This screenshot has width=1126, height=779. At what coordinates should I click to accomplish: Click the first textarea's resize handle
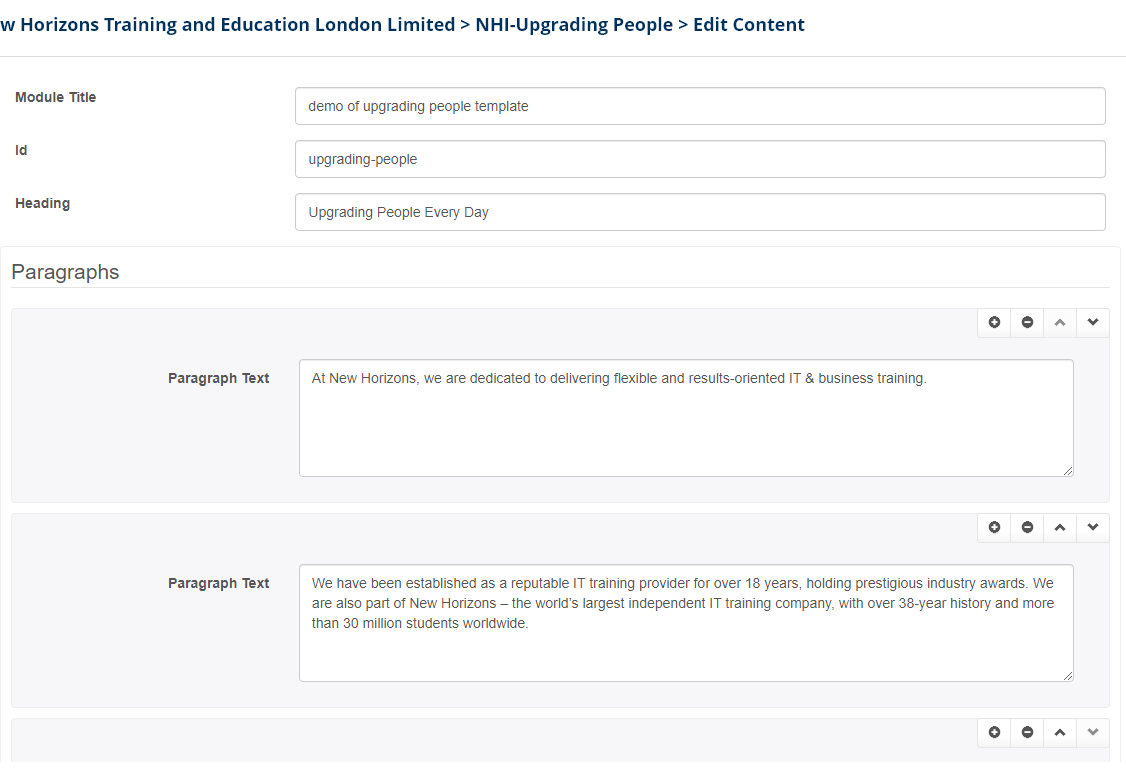(x=1068, y=471)
